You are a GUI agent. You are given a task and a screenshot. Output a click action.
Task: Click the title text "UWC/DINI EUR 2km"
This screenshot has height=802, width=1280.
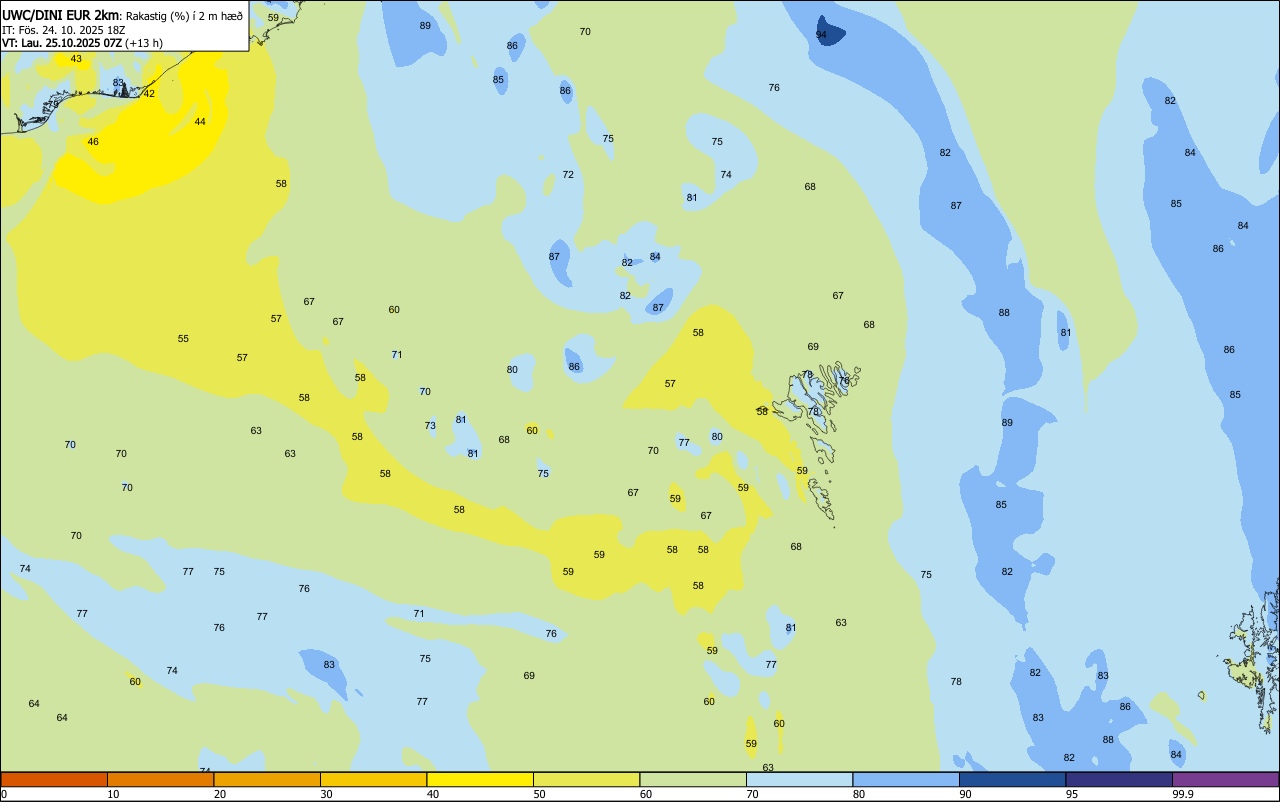click(61, 15)
